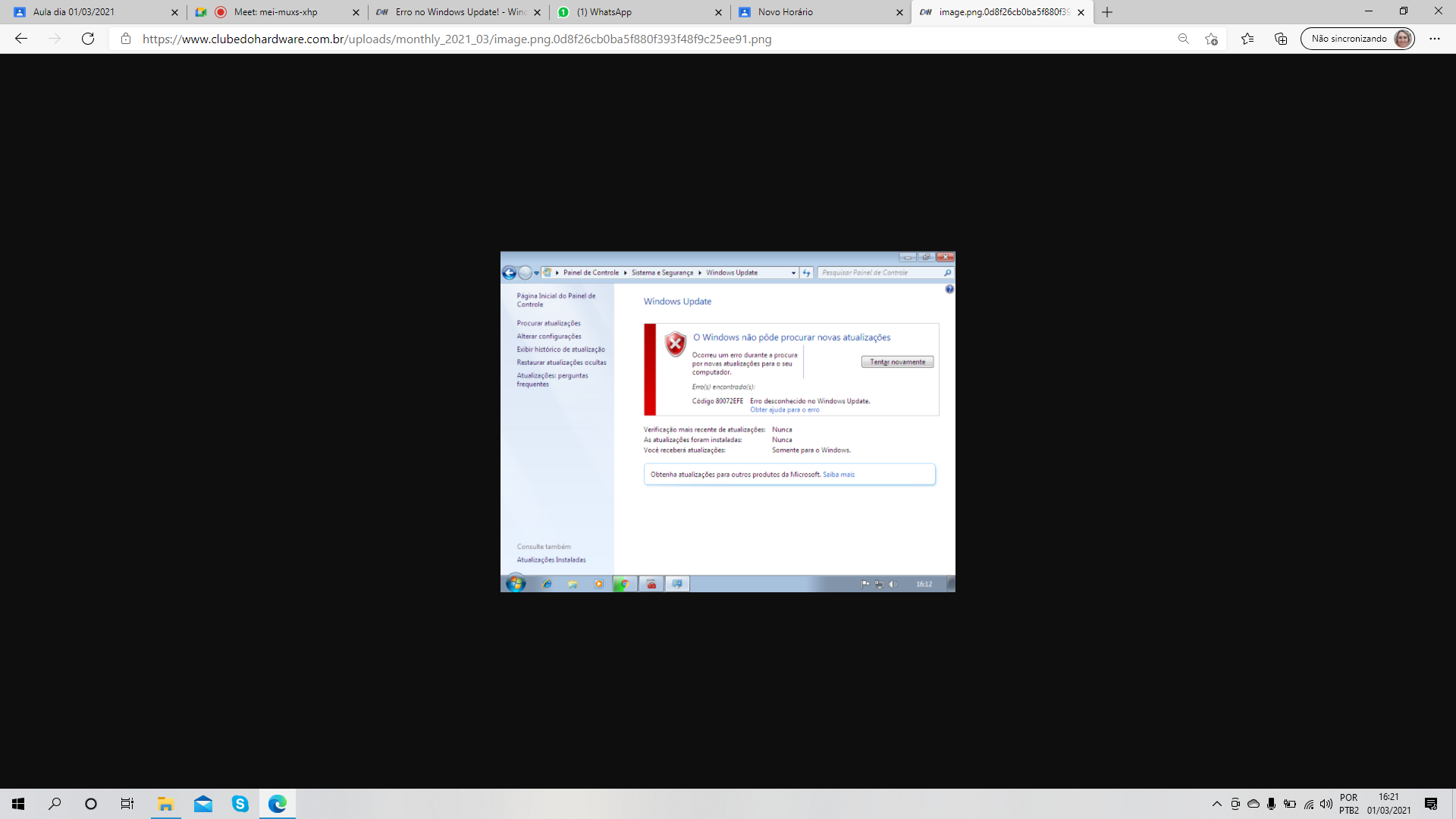Open the Favorites list
The width and height of the screenshot is (1456, 819).
pos(1247,39)
